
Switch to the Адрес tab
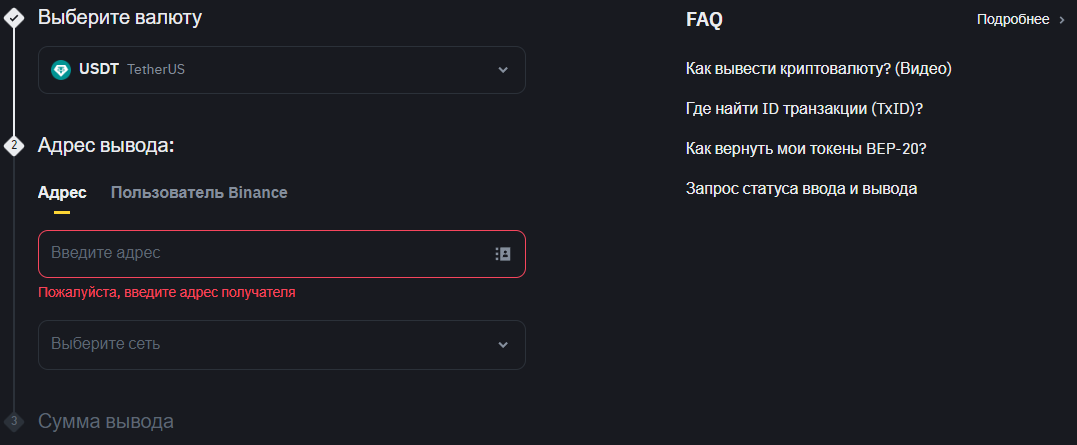(62, 193)
